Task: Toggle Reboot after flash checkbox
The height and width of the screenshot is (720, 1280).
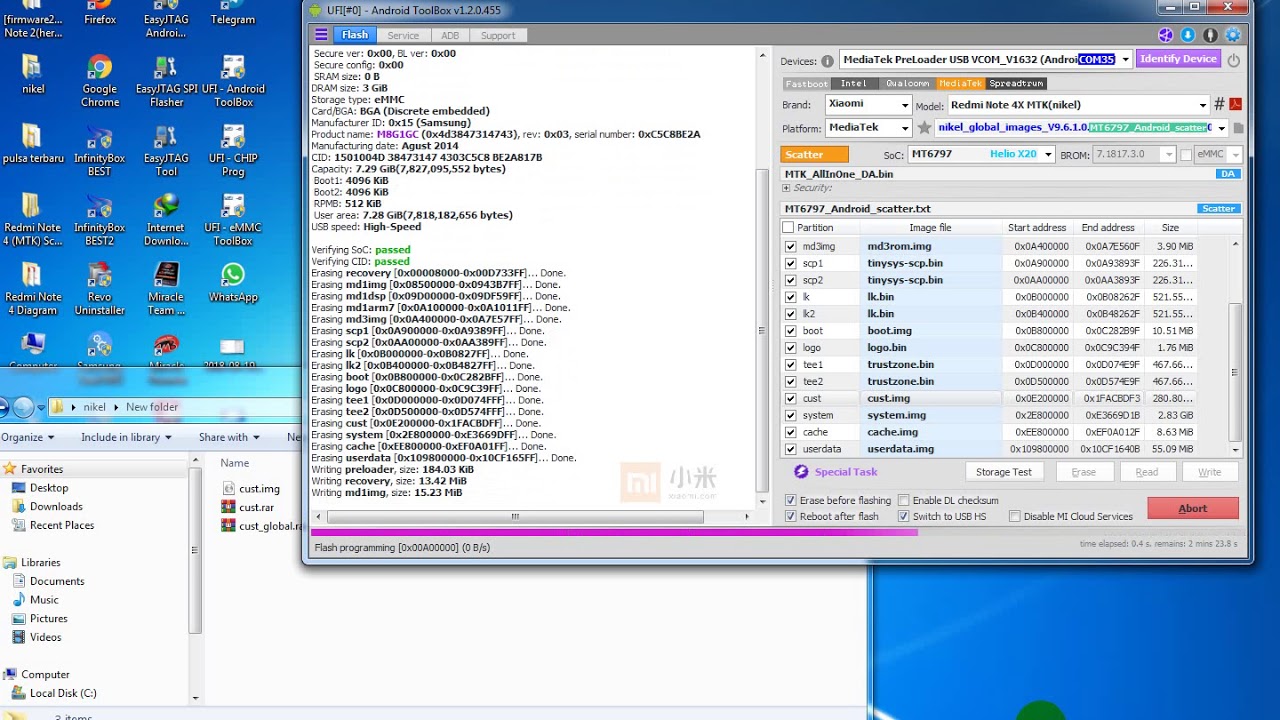Action: pos(791,517)
